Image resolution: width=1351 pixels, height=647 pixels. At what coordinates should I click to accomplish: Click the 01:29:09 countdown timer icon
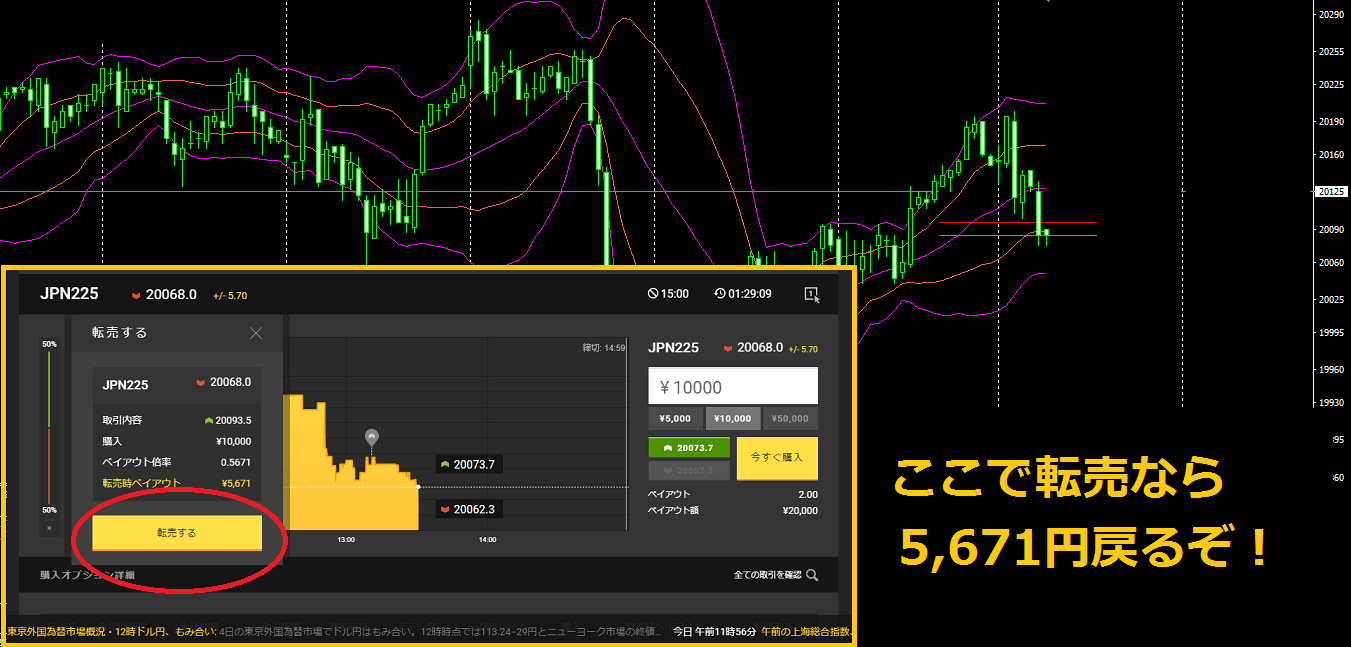tap(720, 294)
